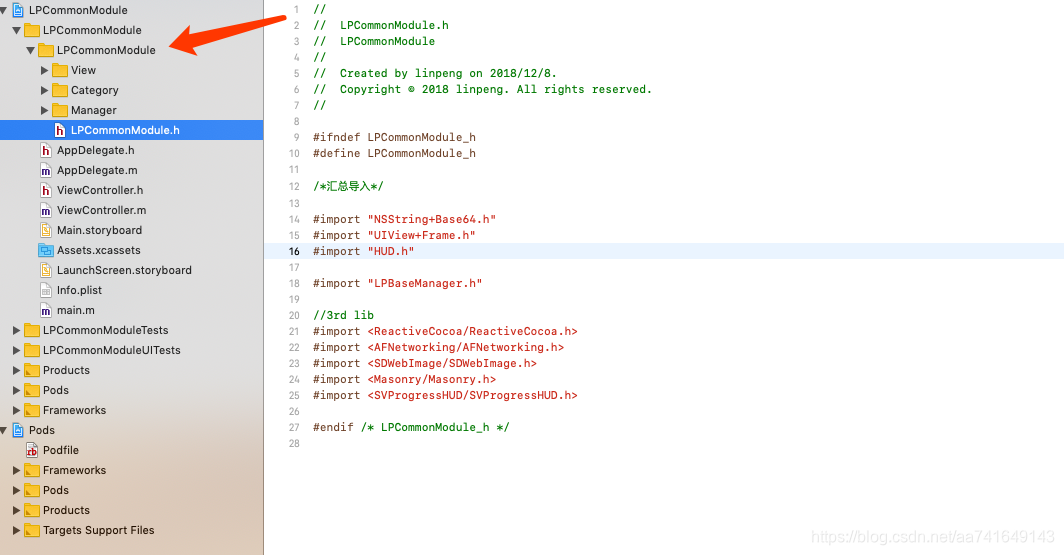Expand the LPCommonModuleTests group
Image resolution: width=1064 pixels, height=555 pixels.
click(x=16, y=330)
